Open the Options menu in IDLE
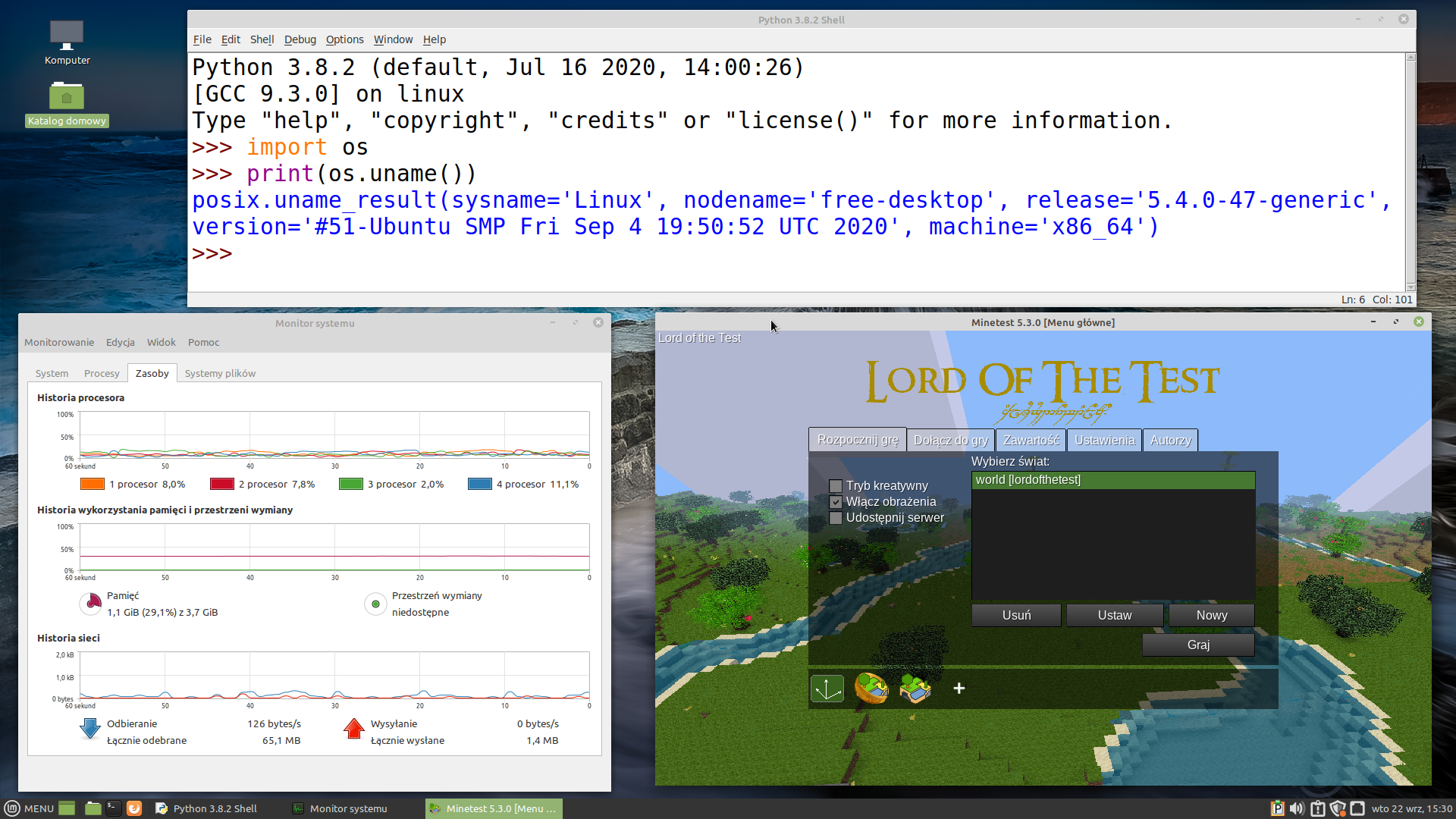Screen dimensions: 1456x819 coord(344,39)
